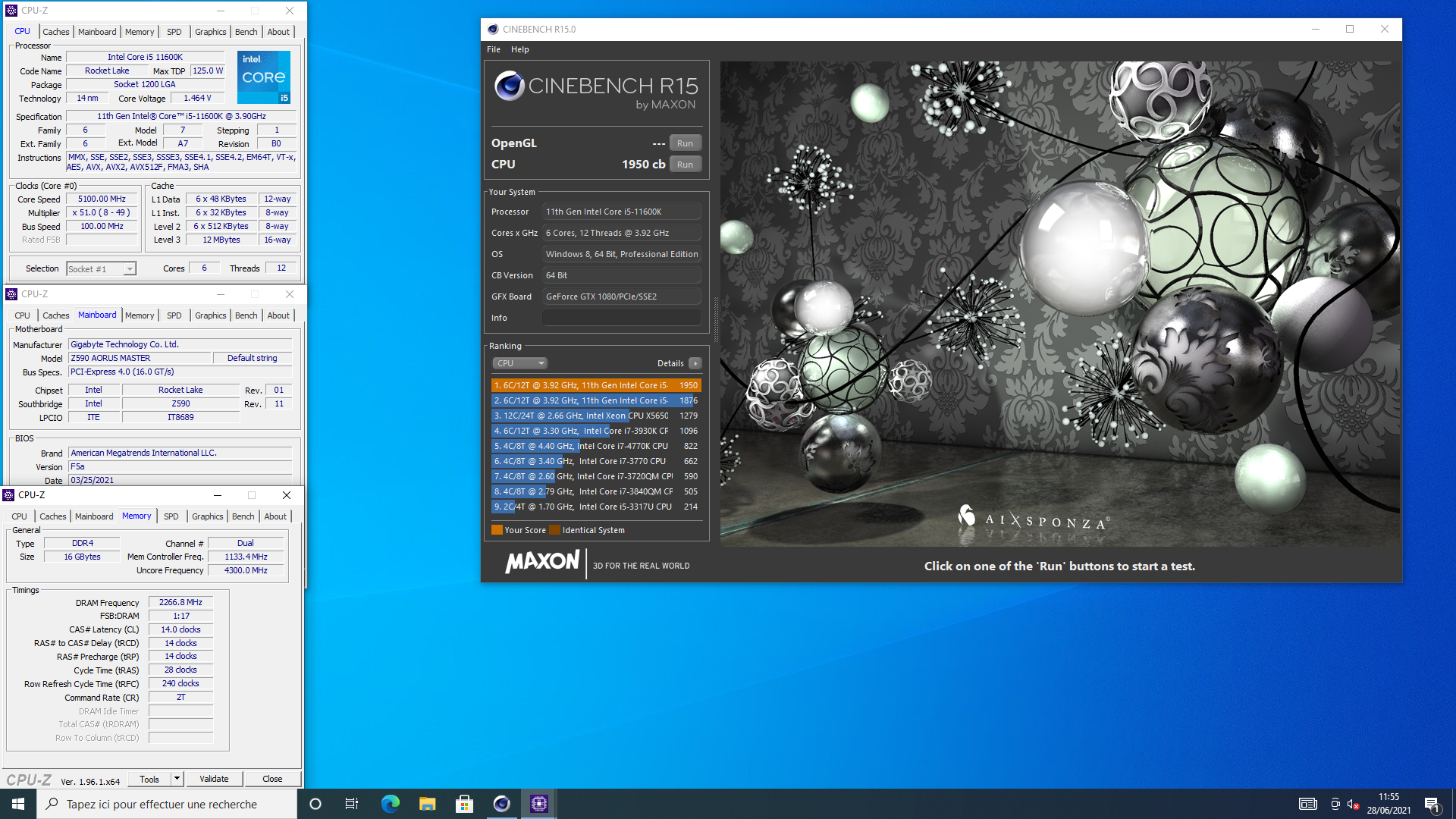Select the Core i7-3770 ranking row
This screenshot has width=1456, height=819.
(596, 461)
